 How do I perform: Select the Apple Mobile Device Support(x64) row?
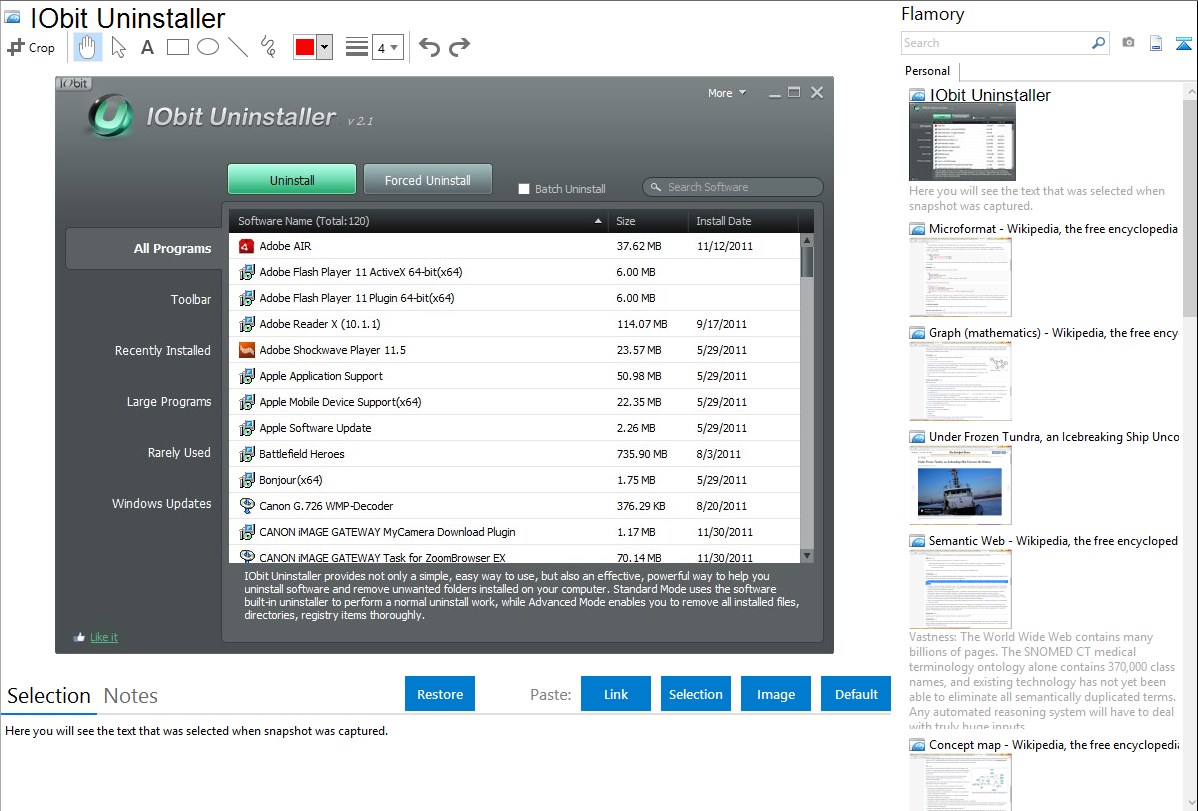click(x=514, y=402)
